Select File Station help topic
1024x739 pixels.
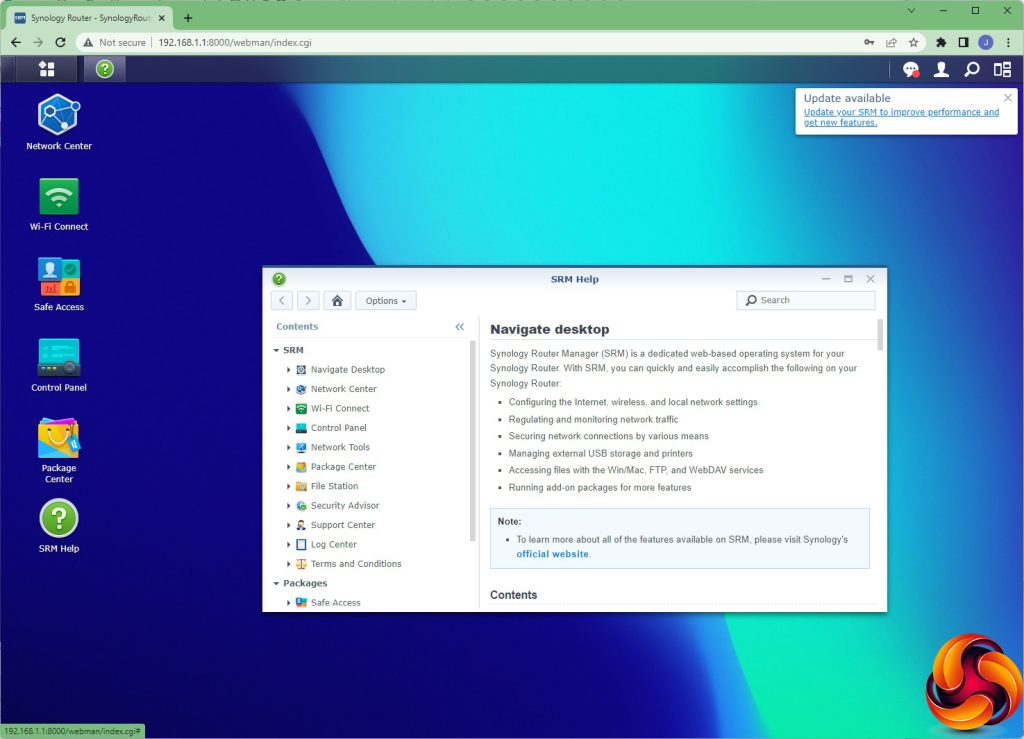[334, 486]
